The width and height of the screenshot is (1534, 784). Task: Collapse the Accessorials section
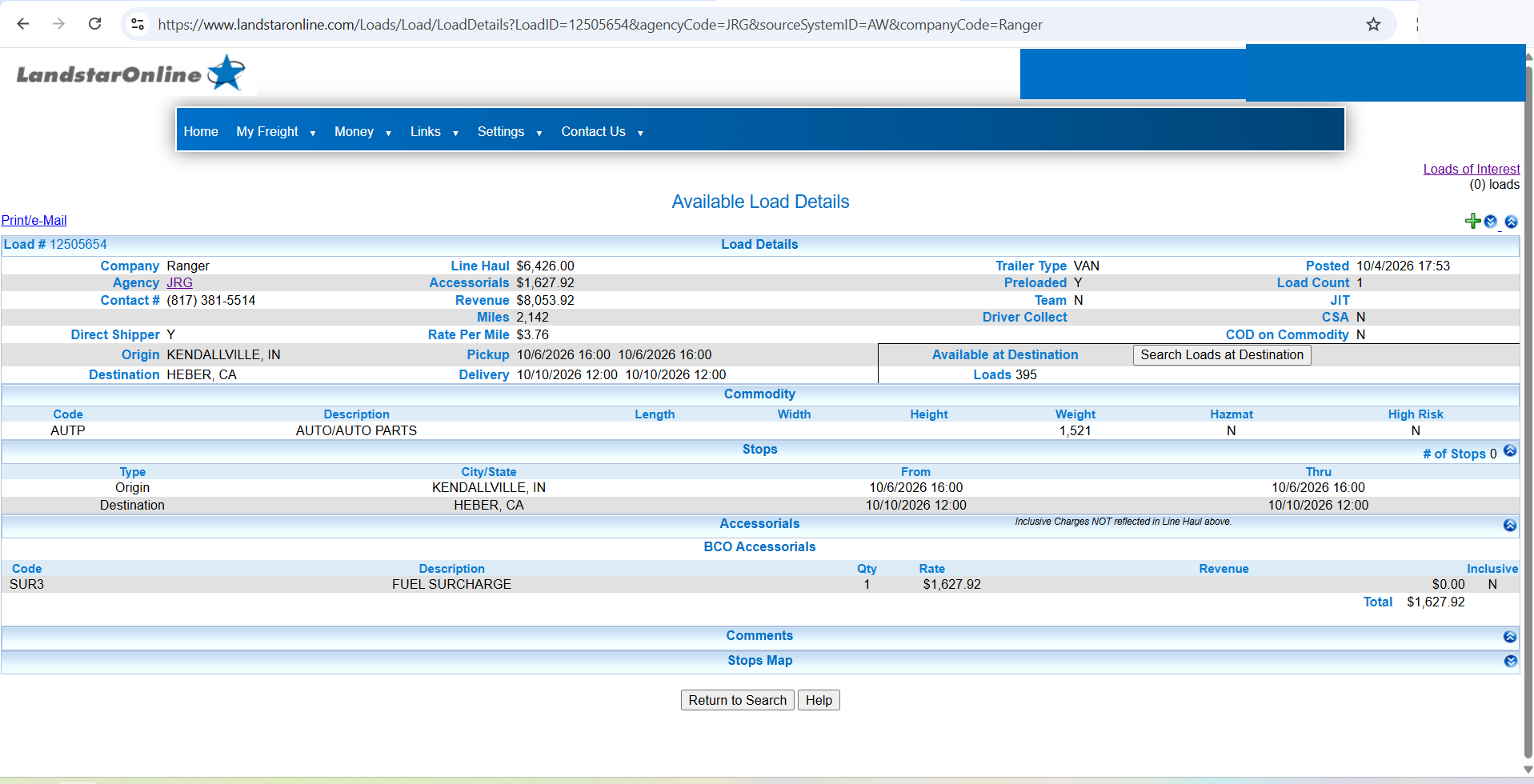[x=1510, y=526]
